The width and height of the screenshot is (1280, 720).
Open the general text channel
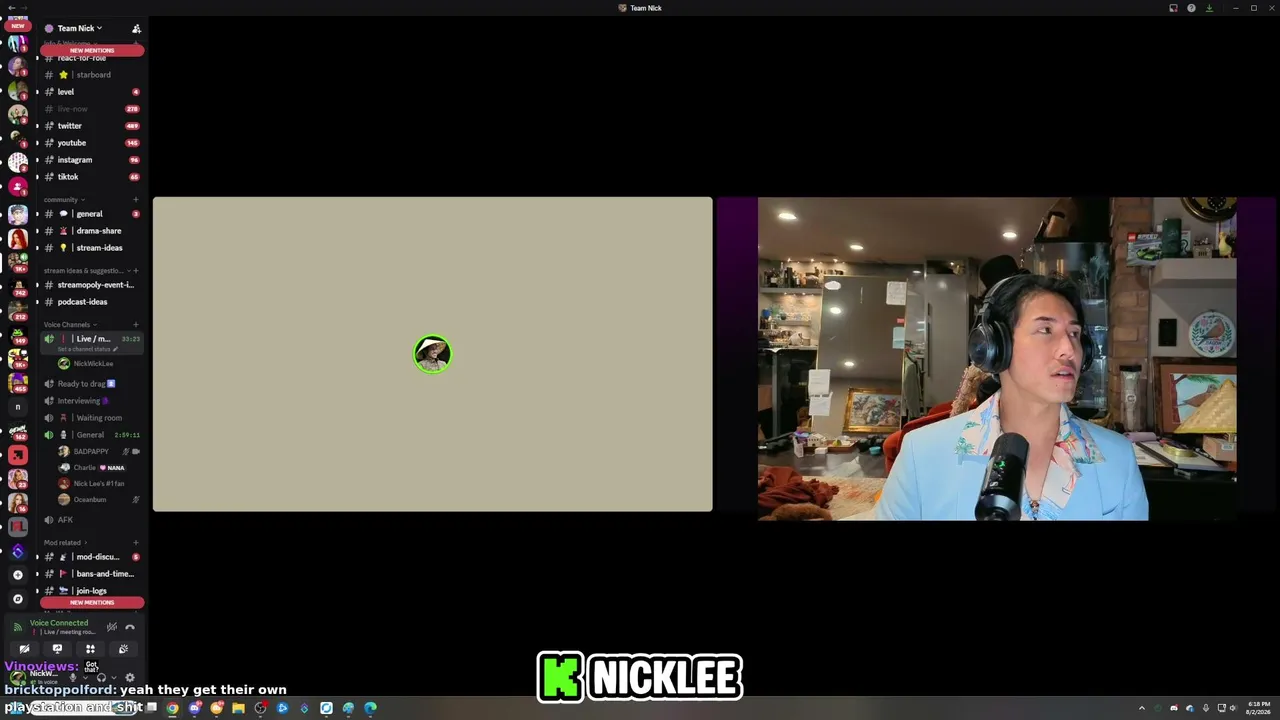(x=92, y=214)
